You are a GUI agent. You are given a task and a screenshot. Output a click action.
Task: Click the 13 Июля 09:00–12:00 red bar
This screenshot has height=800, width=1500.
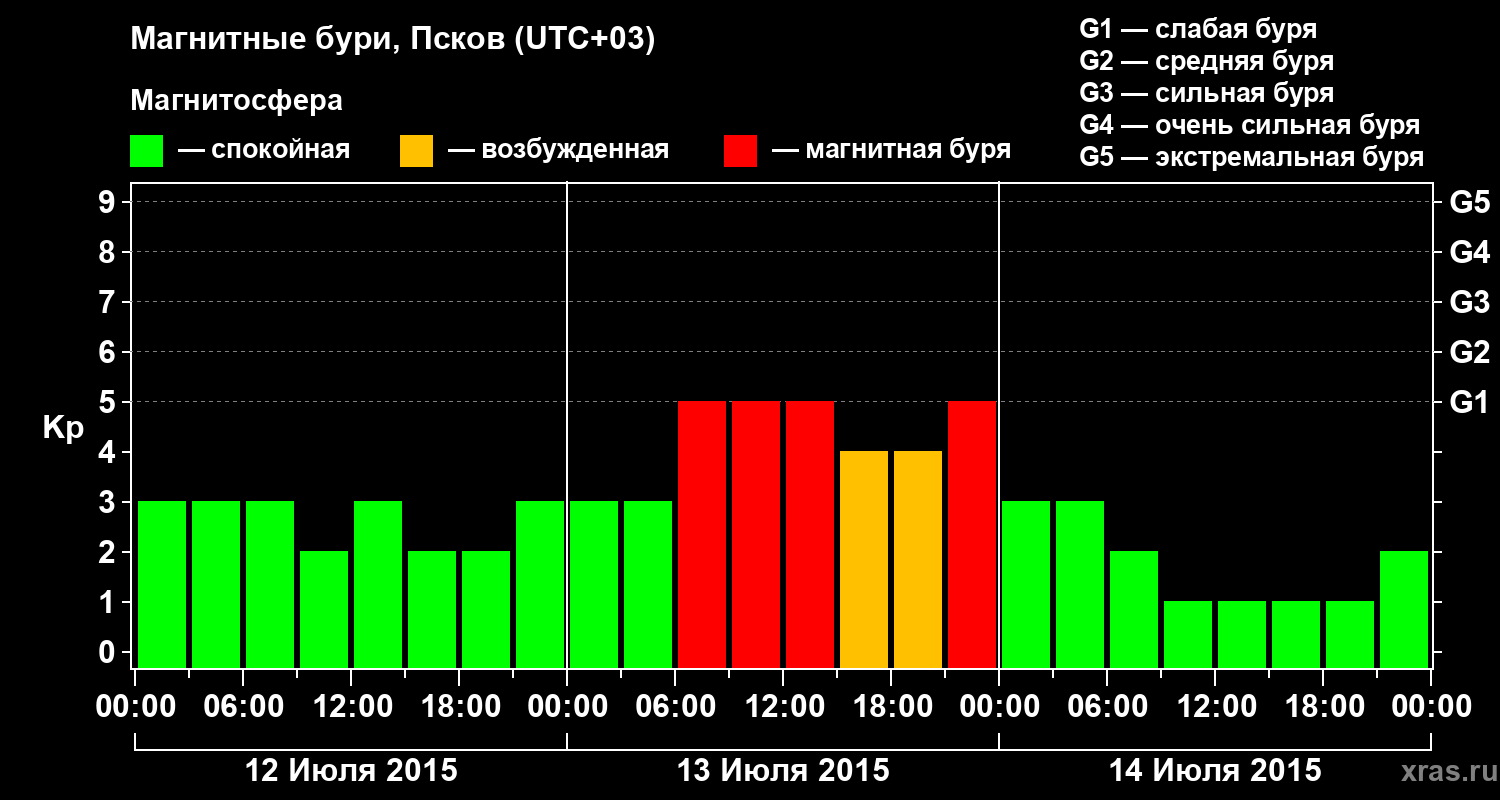(x=756, y=534)
